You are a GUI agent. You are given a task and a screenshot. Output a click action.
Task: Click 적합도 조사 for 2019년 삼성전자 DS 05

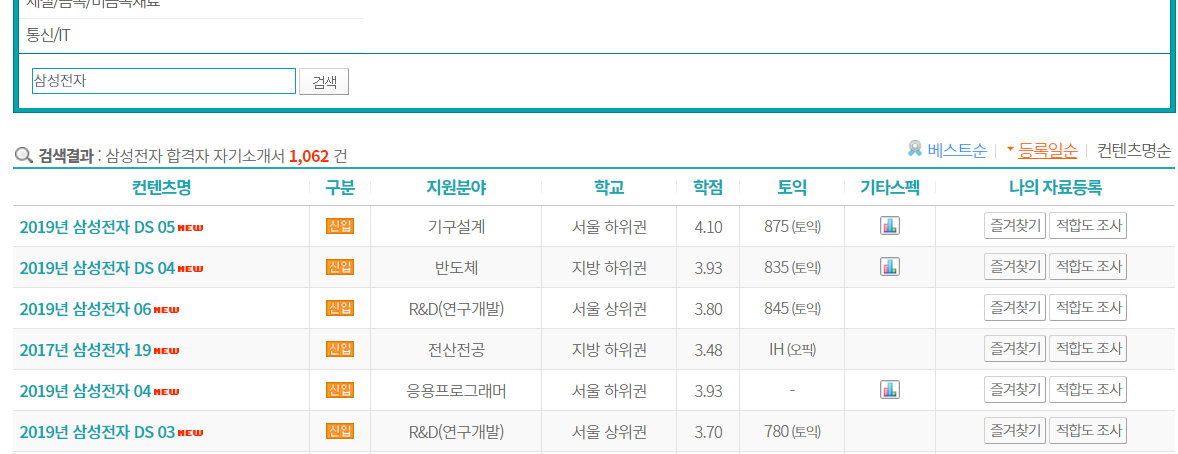(x=1088, y=225)
